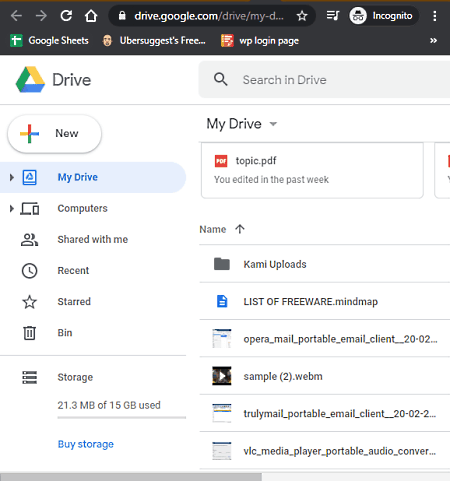450x481 pixels.
Task: Click the padlock site info icon
Action: [x=122, y=16]
